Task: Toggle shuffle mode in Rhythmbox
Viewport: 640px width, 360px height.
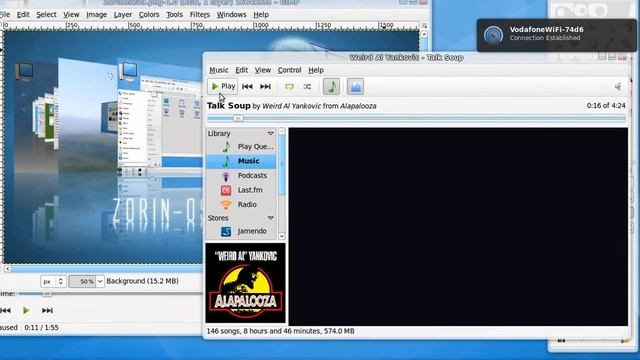Action: (307, 87)
